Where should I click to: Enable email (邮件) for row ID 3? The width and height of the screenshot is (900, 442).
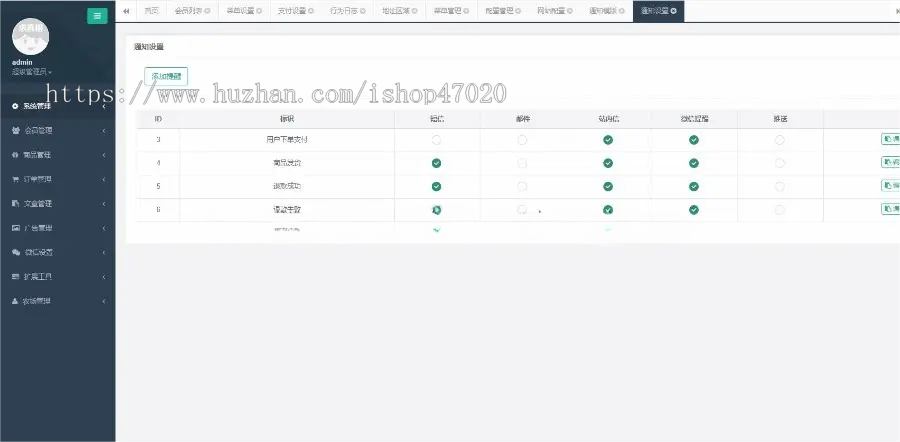[522, 139]
